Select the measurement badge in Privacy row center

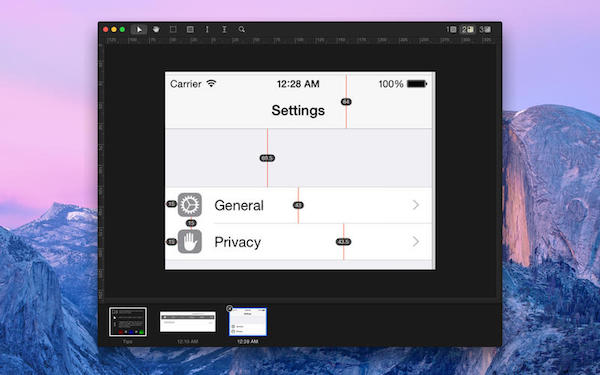tap(343, 242)
